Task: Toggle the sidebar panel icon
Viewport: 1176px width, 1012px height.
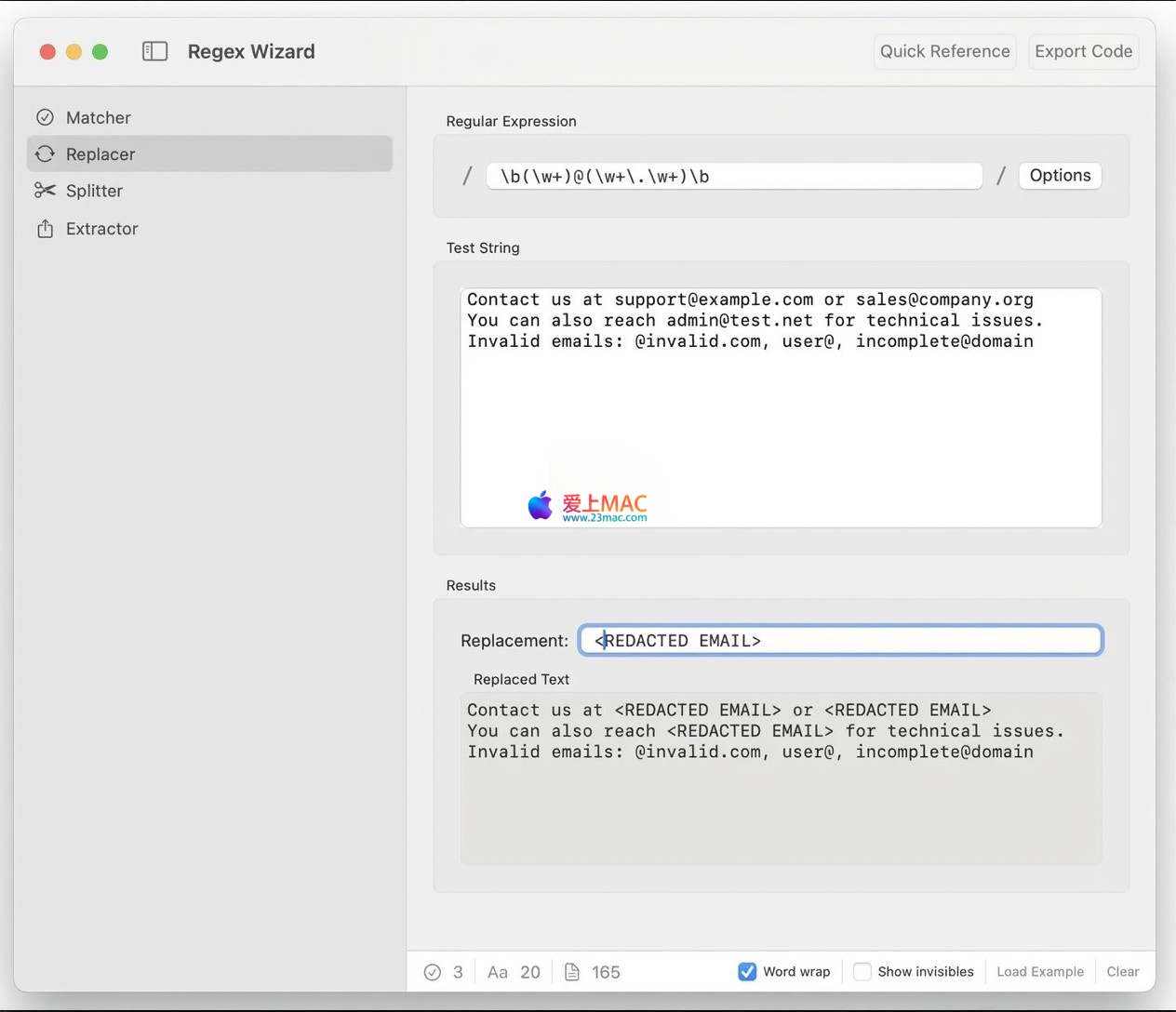Action: point(154,51)
